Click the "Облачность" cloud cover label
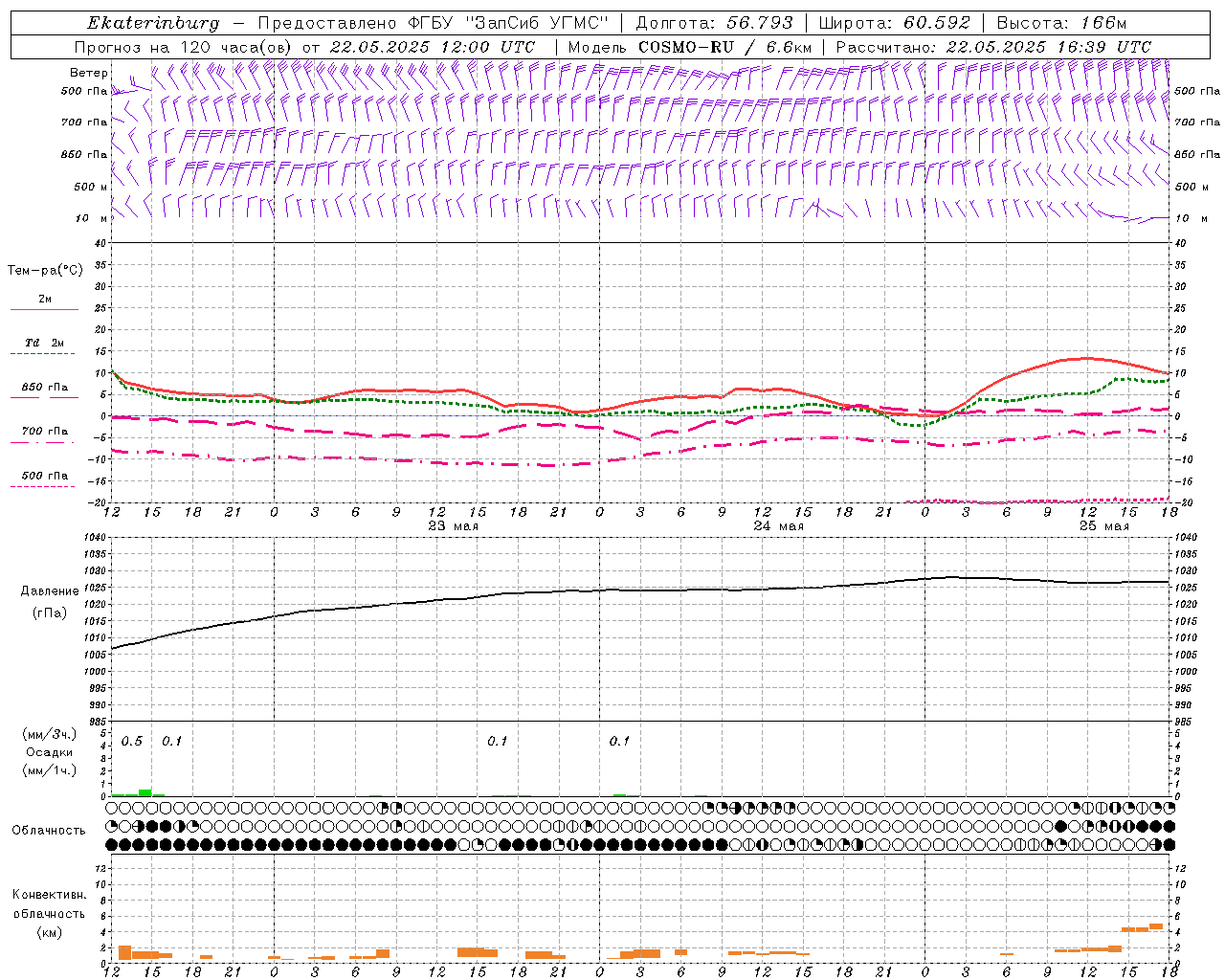1225x980 pixels. [49, 830]
